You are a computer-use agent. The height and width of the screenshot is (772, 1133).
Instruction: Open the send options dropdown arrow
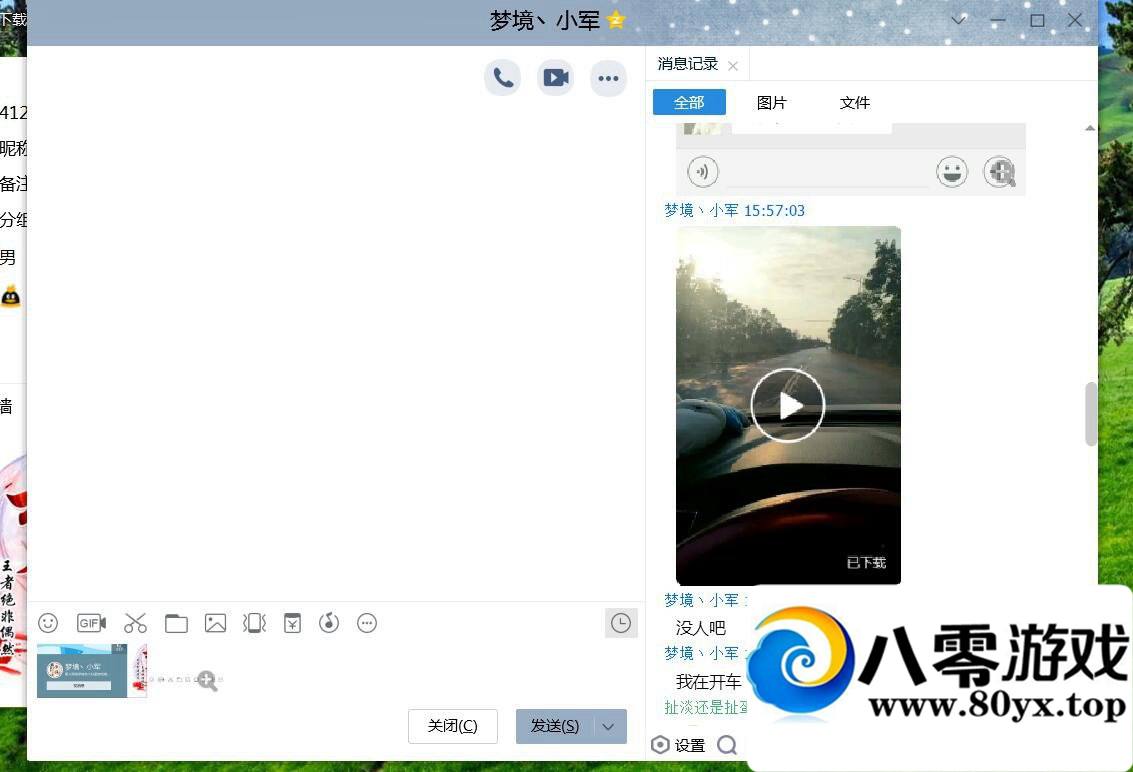[608, 726]
